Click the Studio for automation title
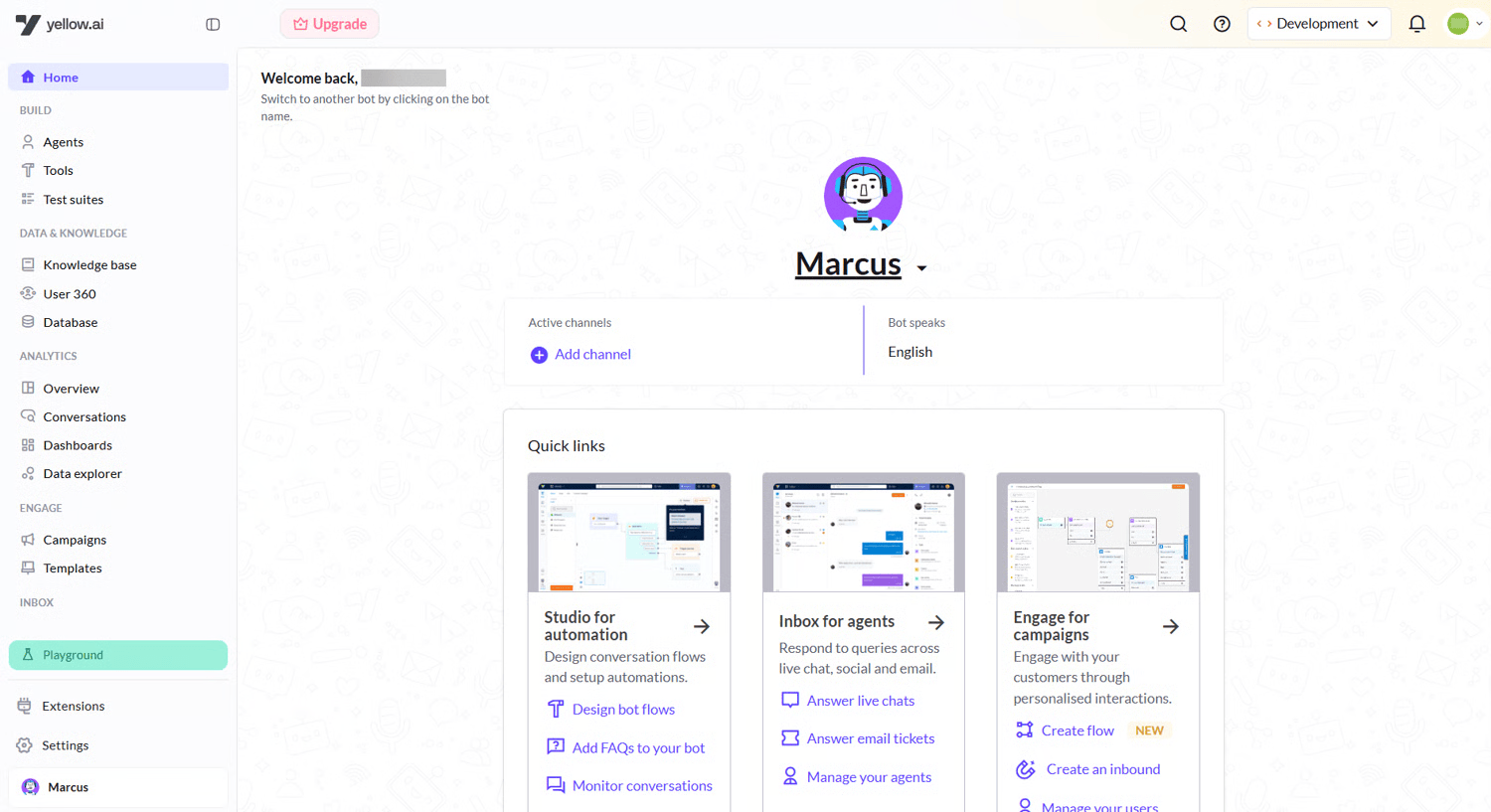The height and width of the screenshot is (812, 1491). pos(586,626)
